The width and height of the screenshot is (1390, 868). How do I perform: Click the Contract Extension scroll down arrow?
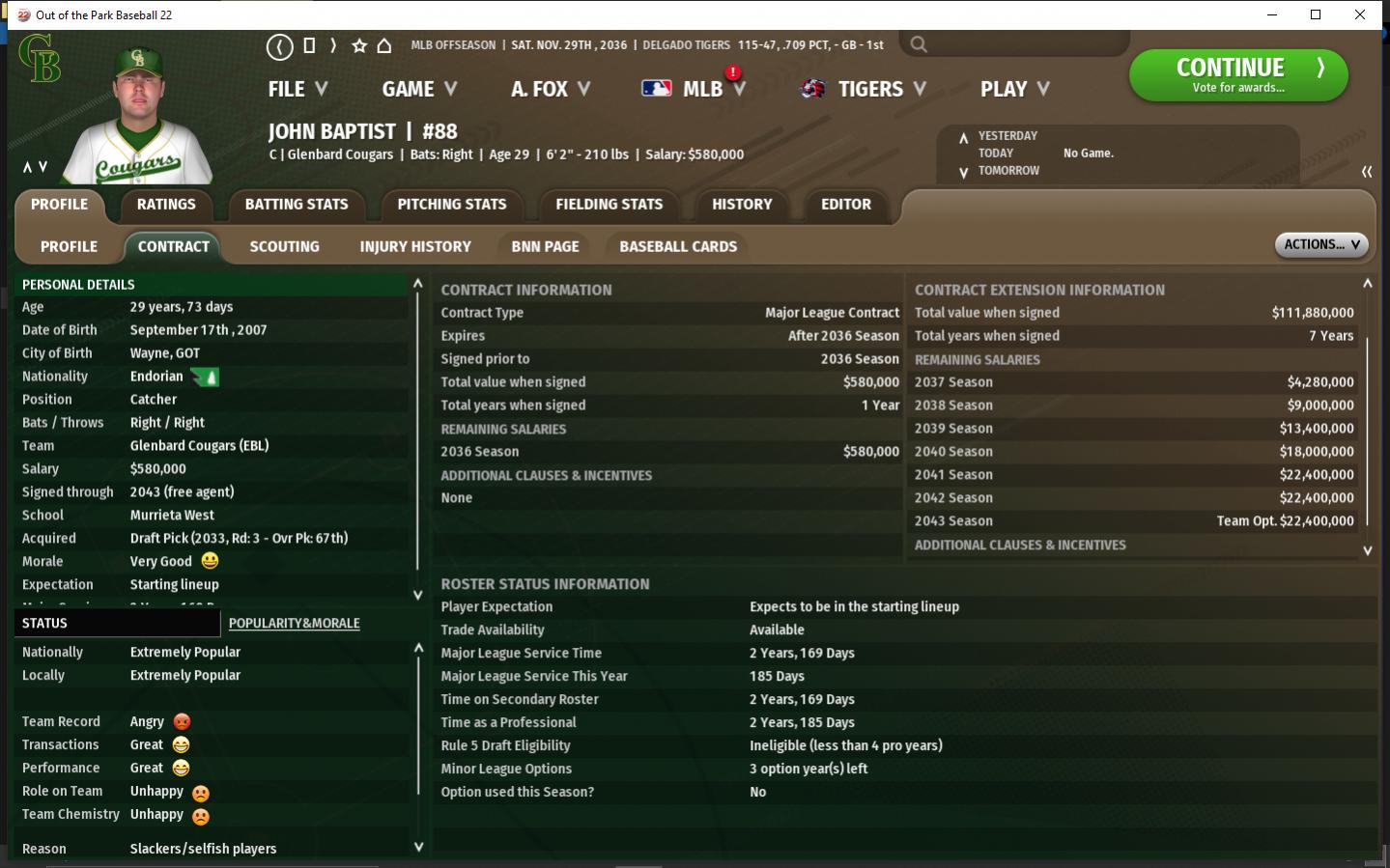coord(1367,550)
